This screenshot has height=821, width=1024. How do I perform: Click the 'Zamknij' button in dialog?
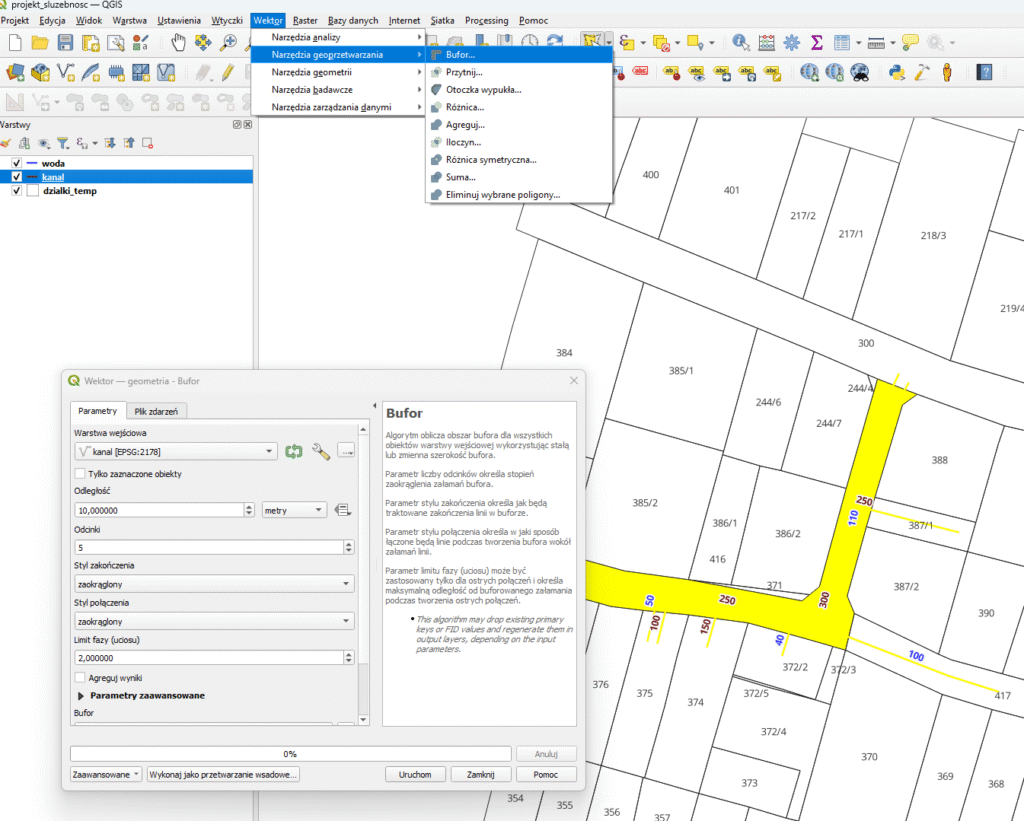(473, 774)
